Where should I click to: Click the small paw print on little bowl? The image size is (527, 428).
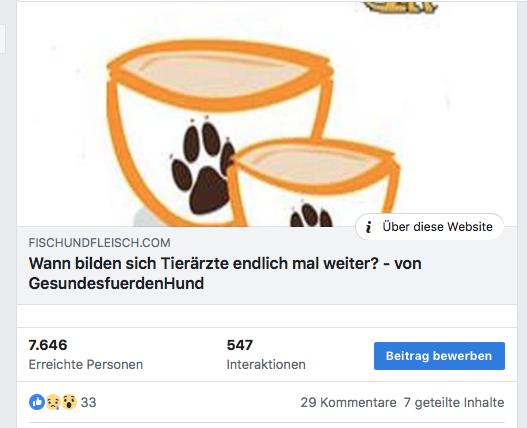point(311,213)
